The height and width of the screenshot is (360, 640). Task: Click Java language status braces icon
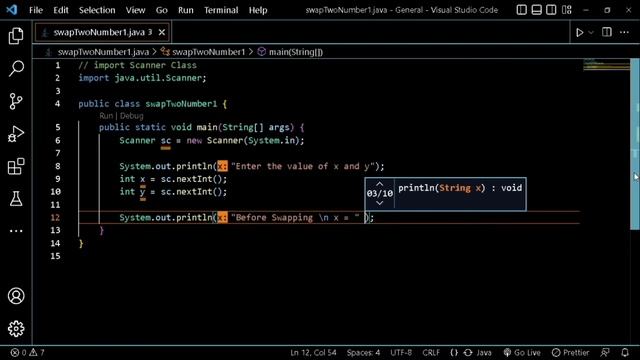click(x=454, y=353)
